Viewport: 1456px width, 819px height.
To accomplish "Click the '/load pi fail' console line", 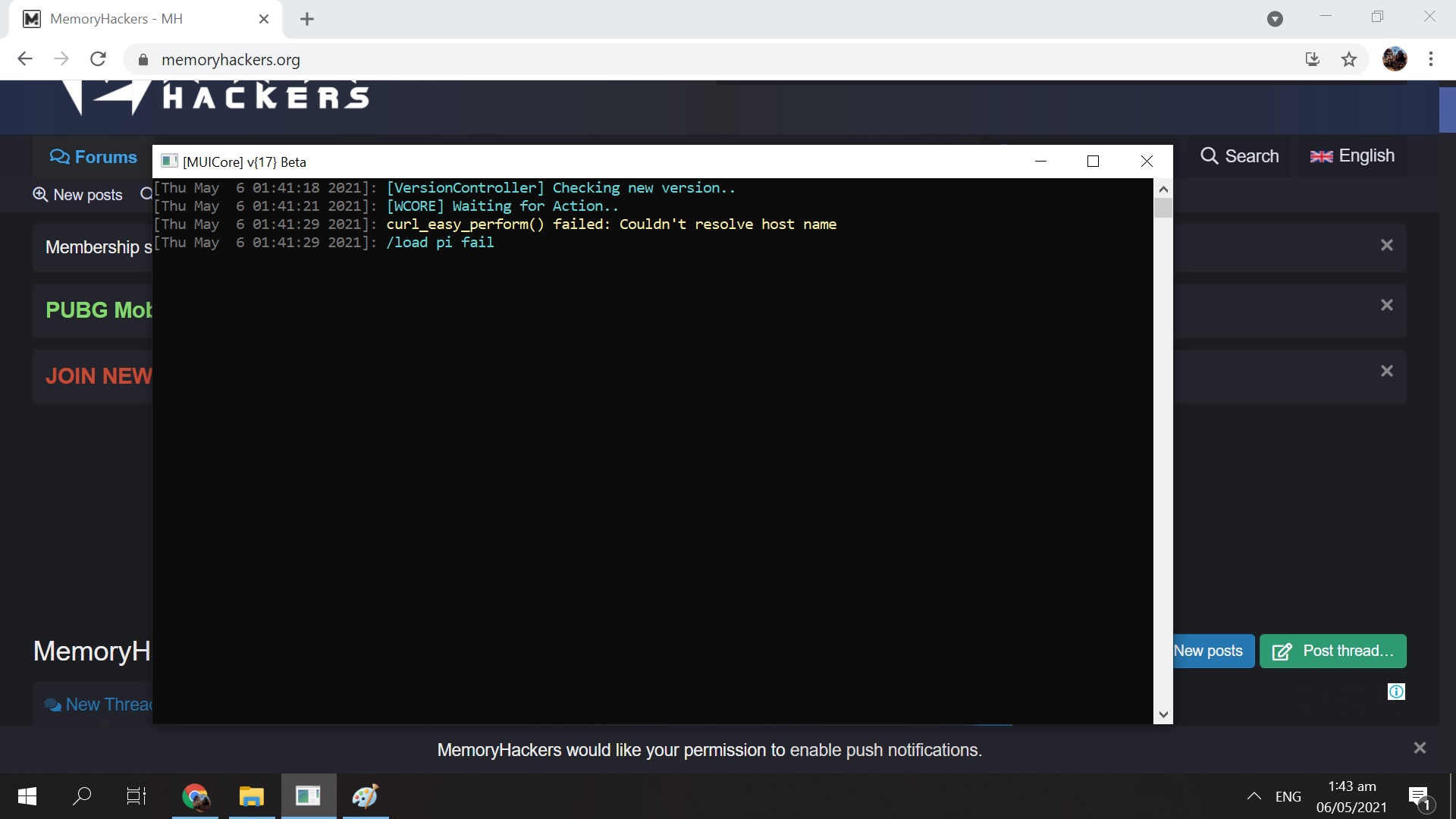I will coord(440,243).
